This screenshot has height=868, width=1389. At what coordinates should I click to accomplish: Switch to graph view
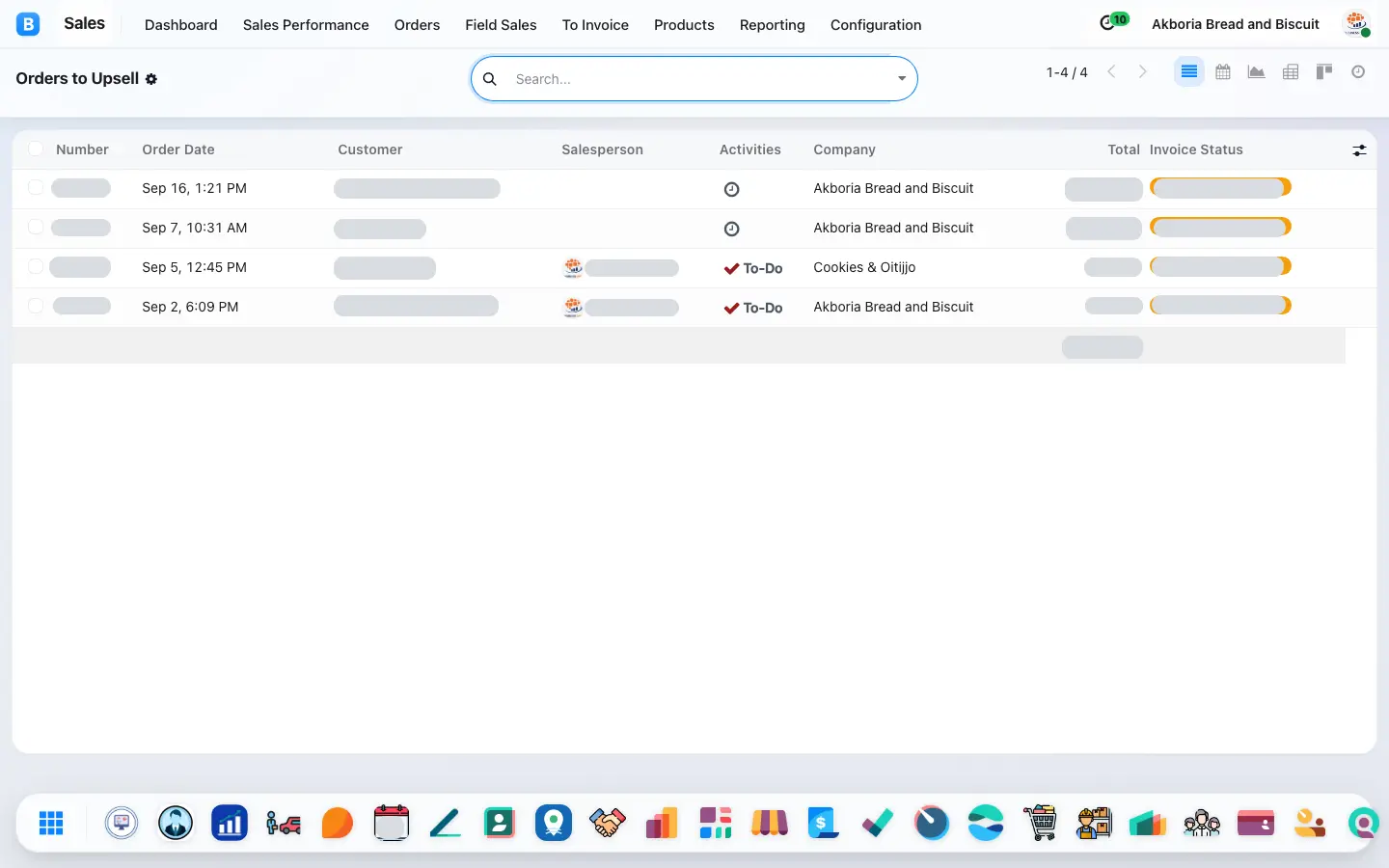[x=1256, y=72]
